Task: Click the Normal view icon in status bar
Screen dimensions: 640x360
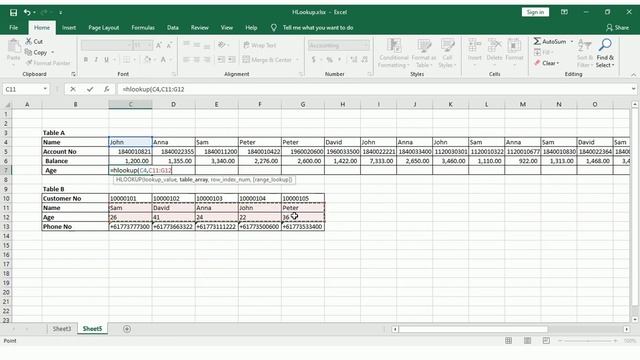Action: point(508,340)
